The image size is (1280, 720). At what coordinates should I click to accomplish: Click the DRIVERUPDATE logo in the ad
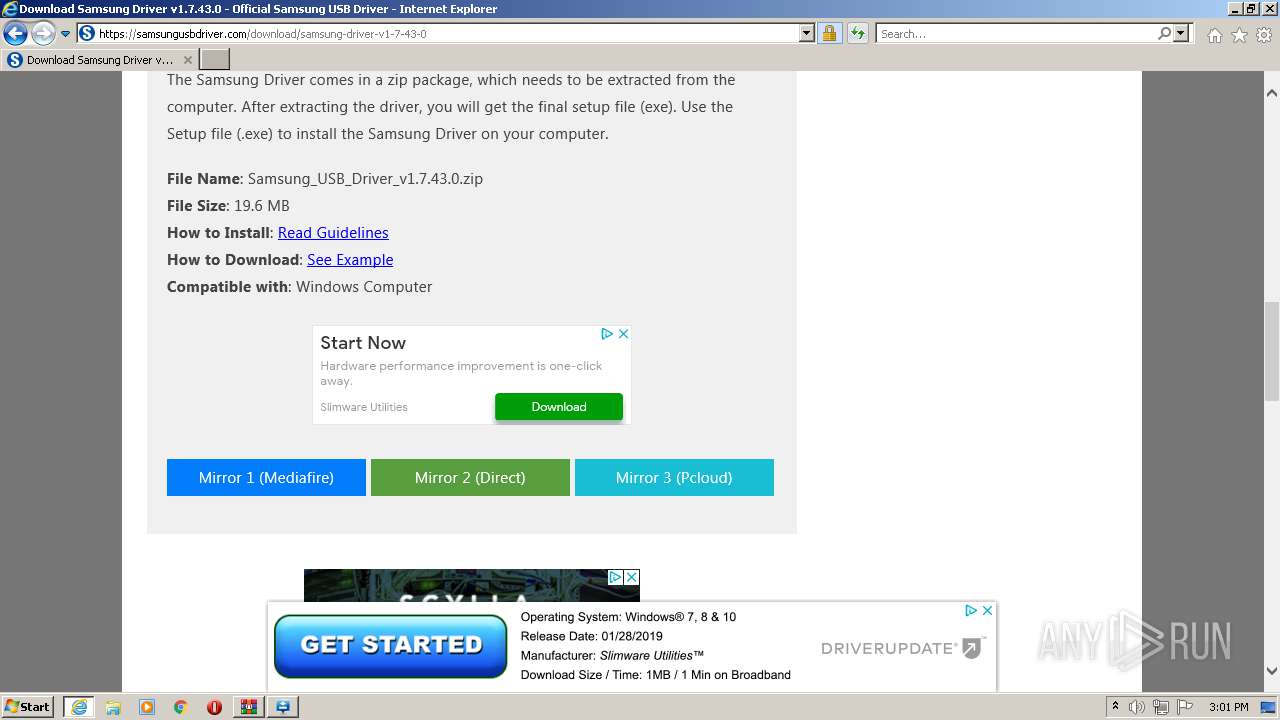[x=903, y=648]
